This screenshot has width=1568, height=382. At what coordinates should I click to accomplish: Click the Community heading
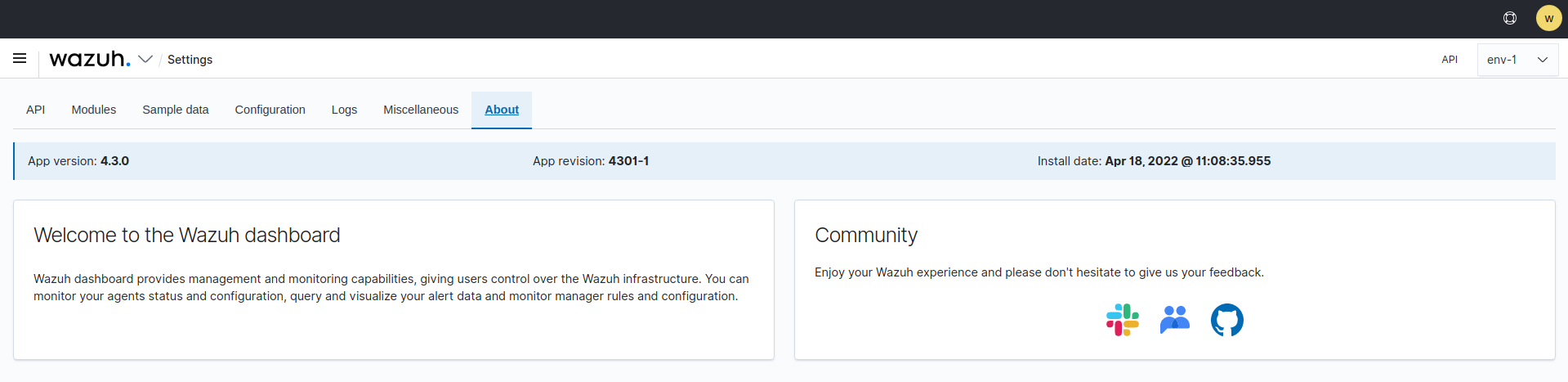pyautogui.click(x=866, y=236)
